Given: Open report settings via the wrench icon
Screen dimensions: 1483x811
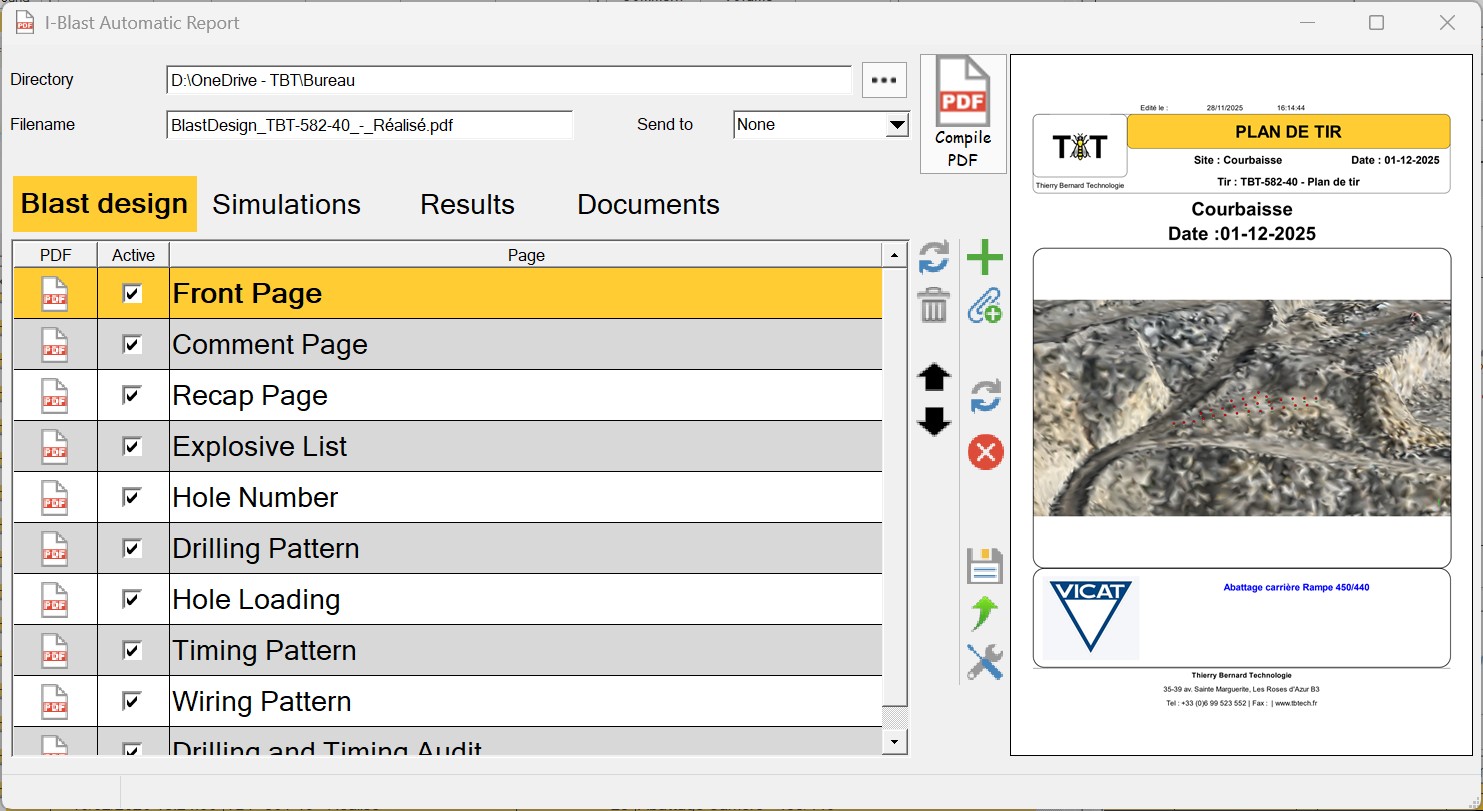Looking at the screenshot, I should click(985, 663).
